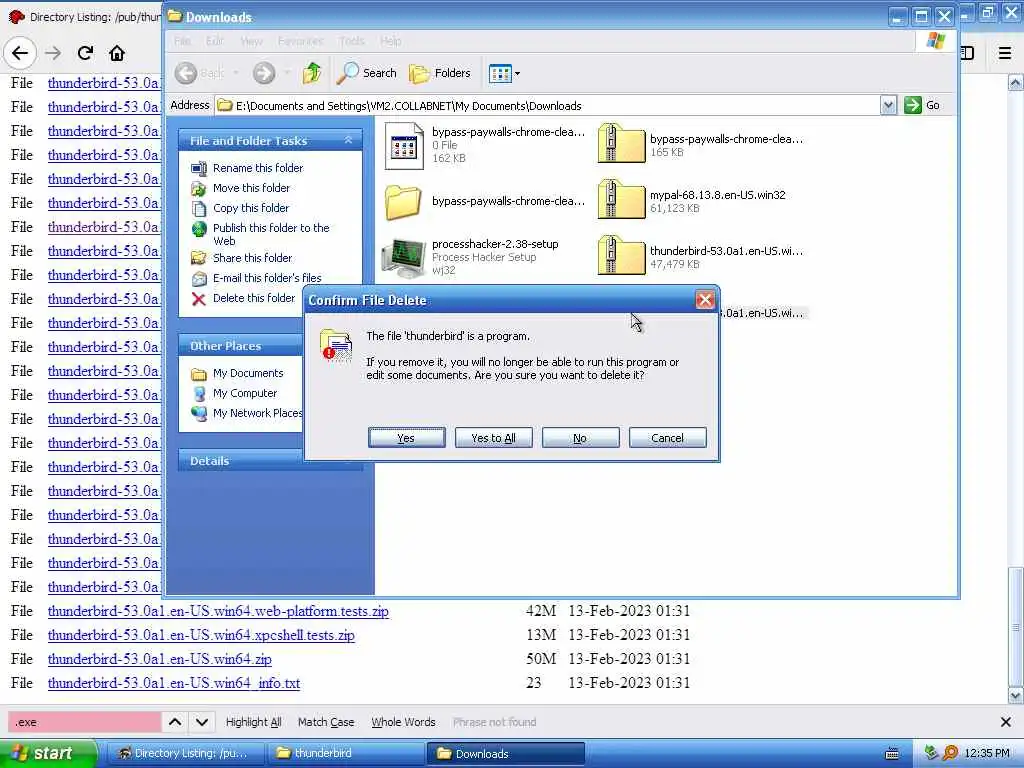Click Delete this folder task
The image size is (1024, 768).
[254, 298]
